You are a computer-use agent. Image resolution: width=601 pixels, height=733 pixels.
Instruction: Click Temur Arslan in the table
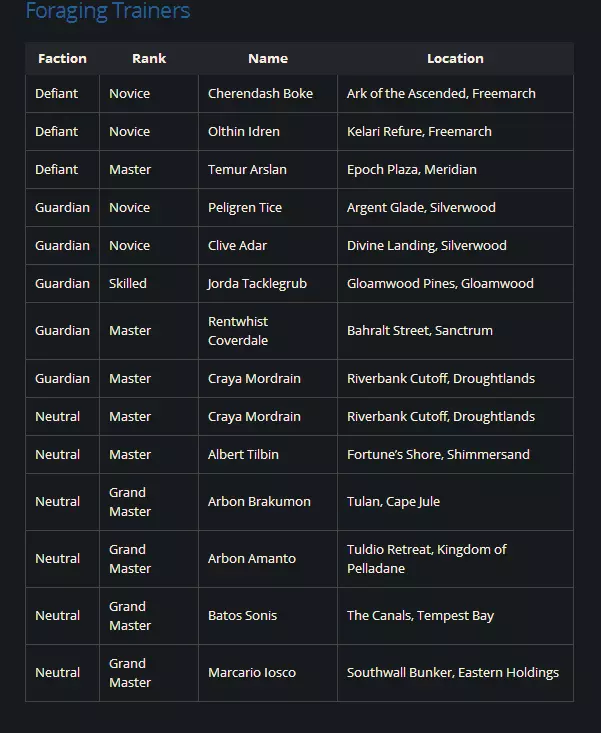click(247, 170)
